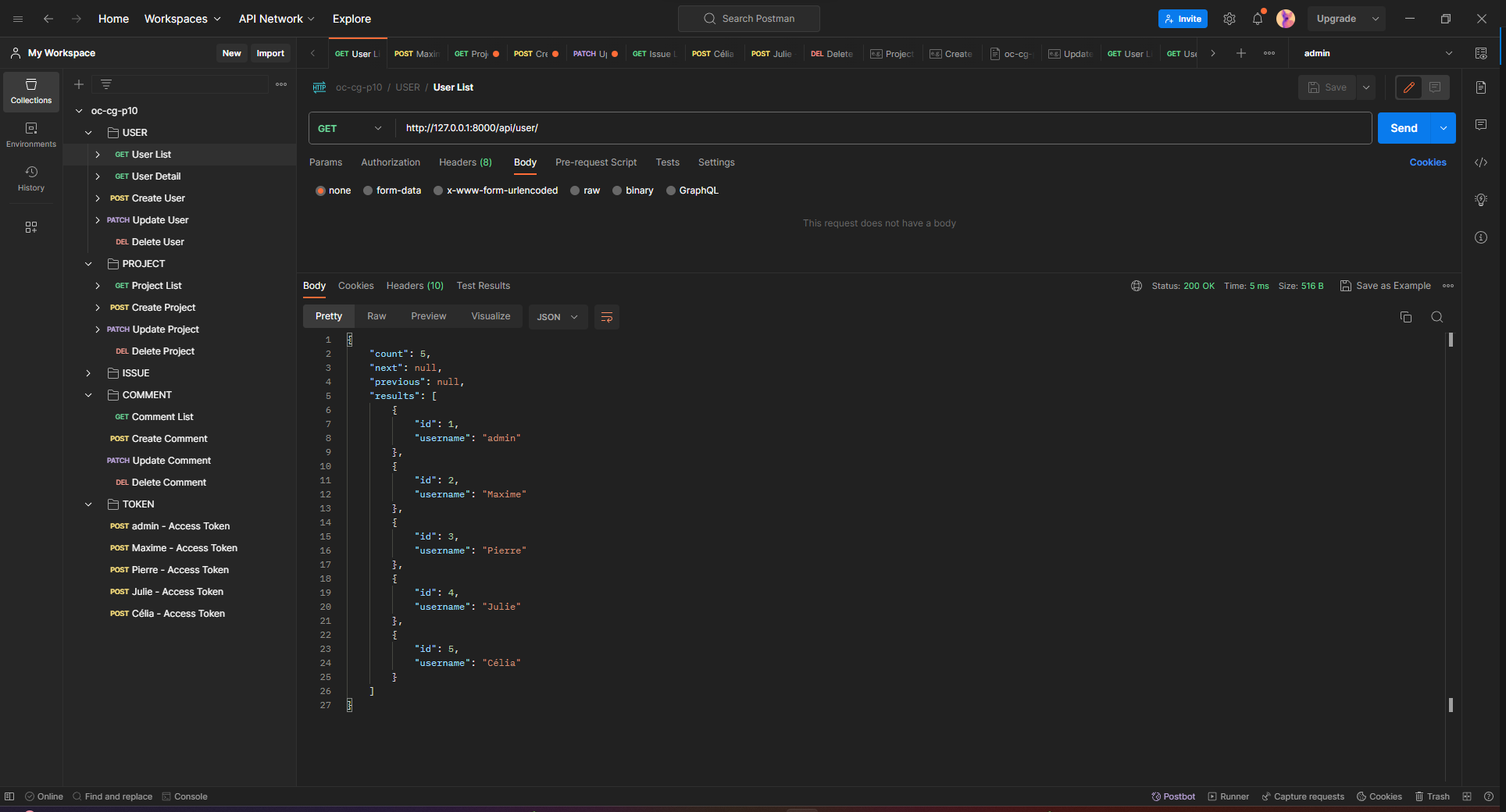This screenshot has width=1506, height=812.
Task: Go back with the left arrow
Action: click(48, 19)
